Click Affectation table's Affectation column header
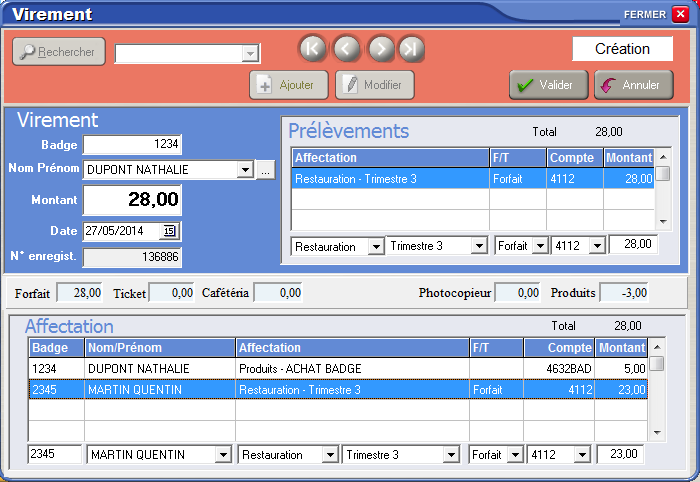The width and height of the screenshot is (700, 482). [353, 348]
